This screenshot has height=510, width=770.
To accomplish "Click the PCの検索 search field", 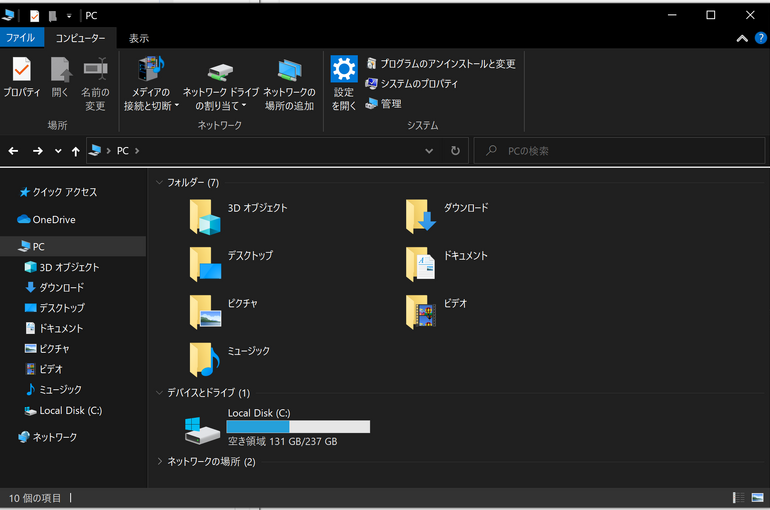I will [619, 151].
